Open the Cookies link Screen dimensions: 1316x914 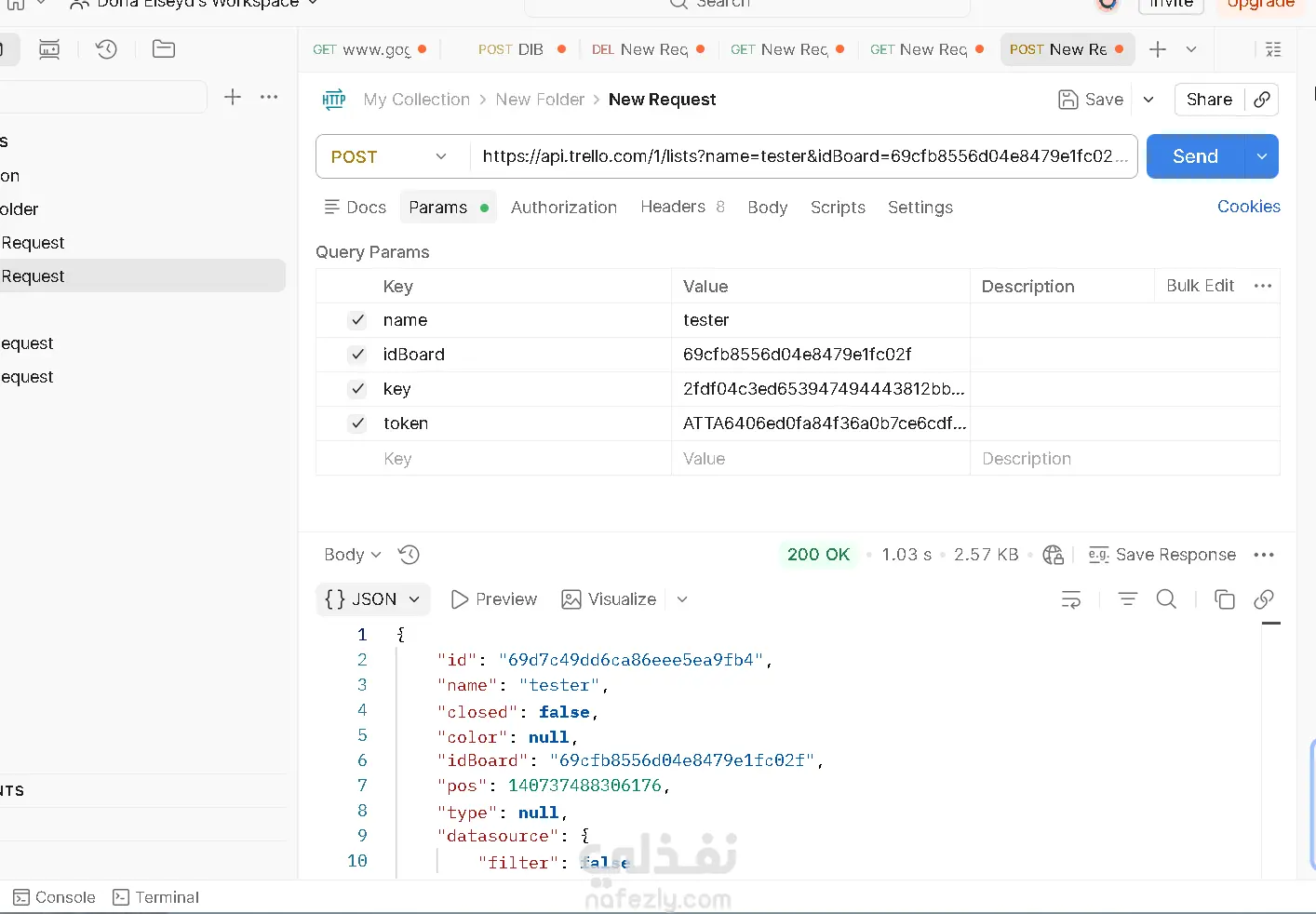coord(1248,207)
